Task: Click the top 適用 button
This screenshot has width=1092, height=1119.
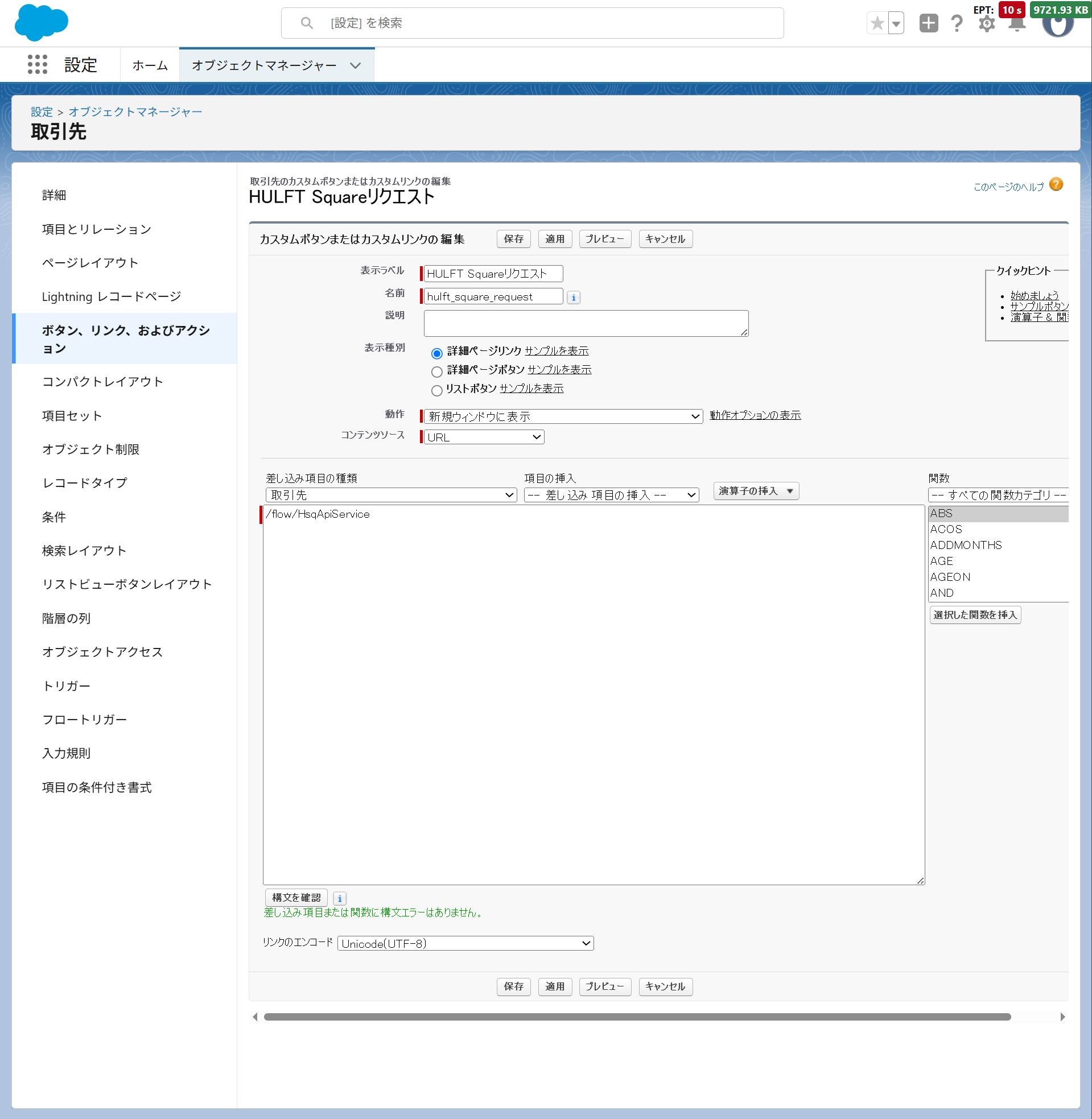Action: pos(555,239)
